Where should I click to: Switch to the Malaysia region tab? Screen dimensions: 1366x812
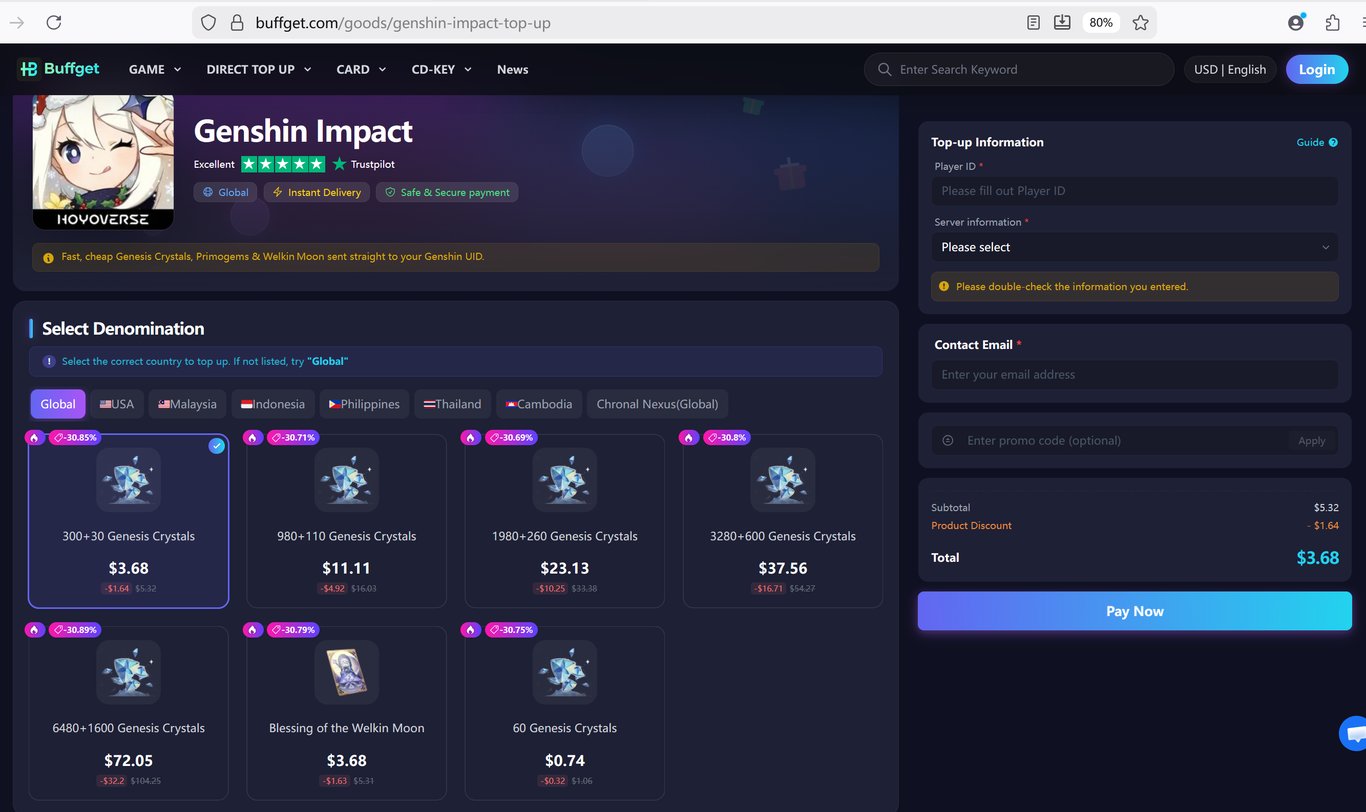click(x=187, y=404)
